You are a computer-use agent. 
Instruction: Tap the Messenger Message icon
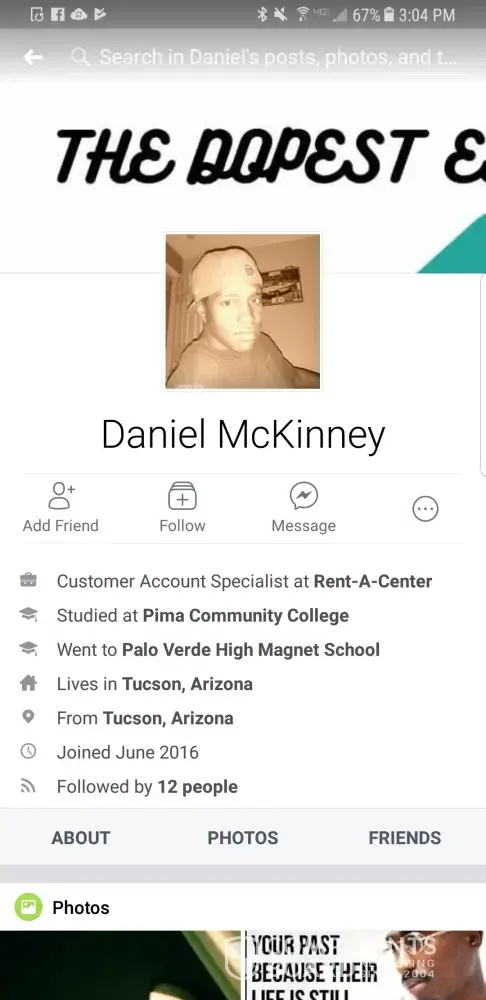click(304, 496)
